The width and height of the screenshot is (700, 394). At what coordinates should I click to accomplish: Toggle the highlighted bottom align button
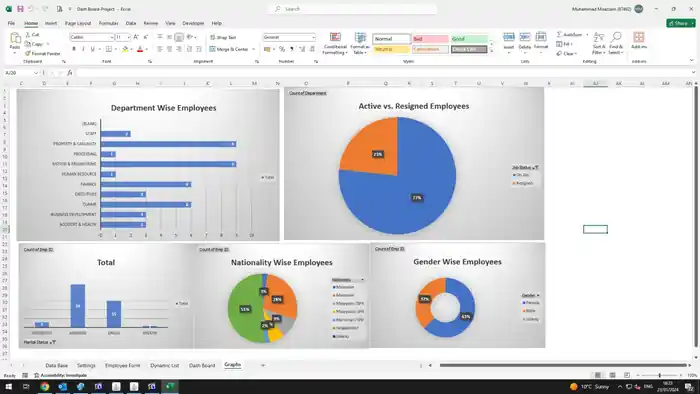click(x=179, y=37)
